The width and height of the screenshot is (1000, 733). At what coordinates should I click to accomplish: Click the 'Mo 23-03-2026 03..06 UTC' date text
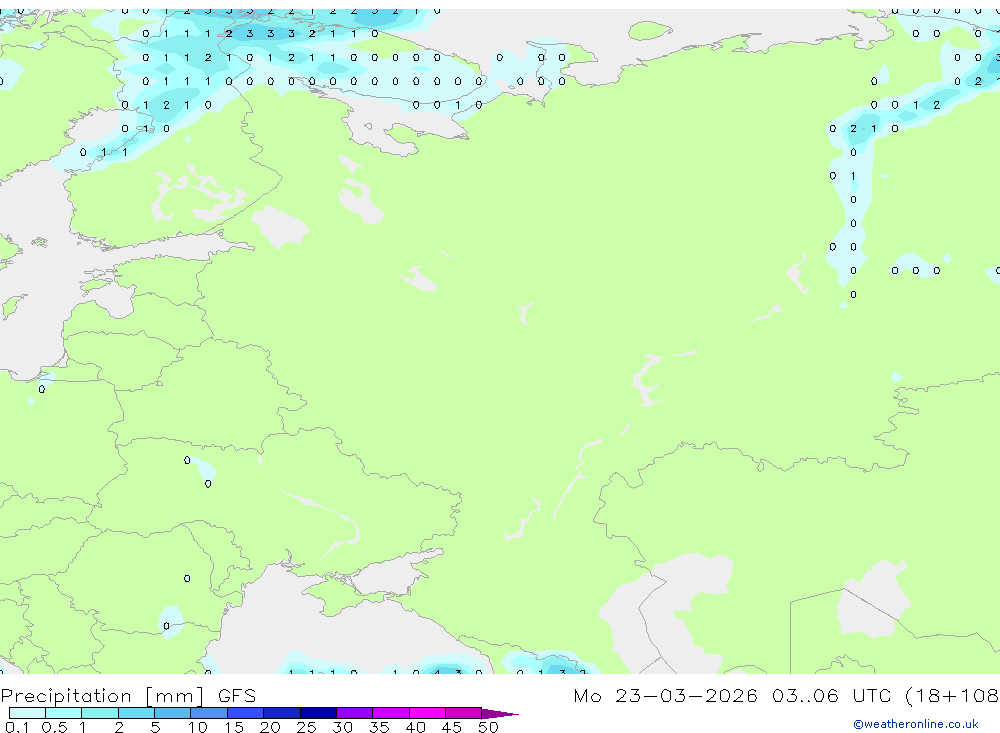click(732, 695)
